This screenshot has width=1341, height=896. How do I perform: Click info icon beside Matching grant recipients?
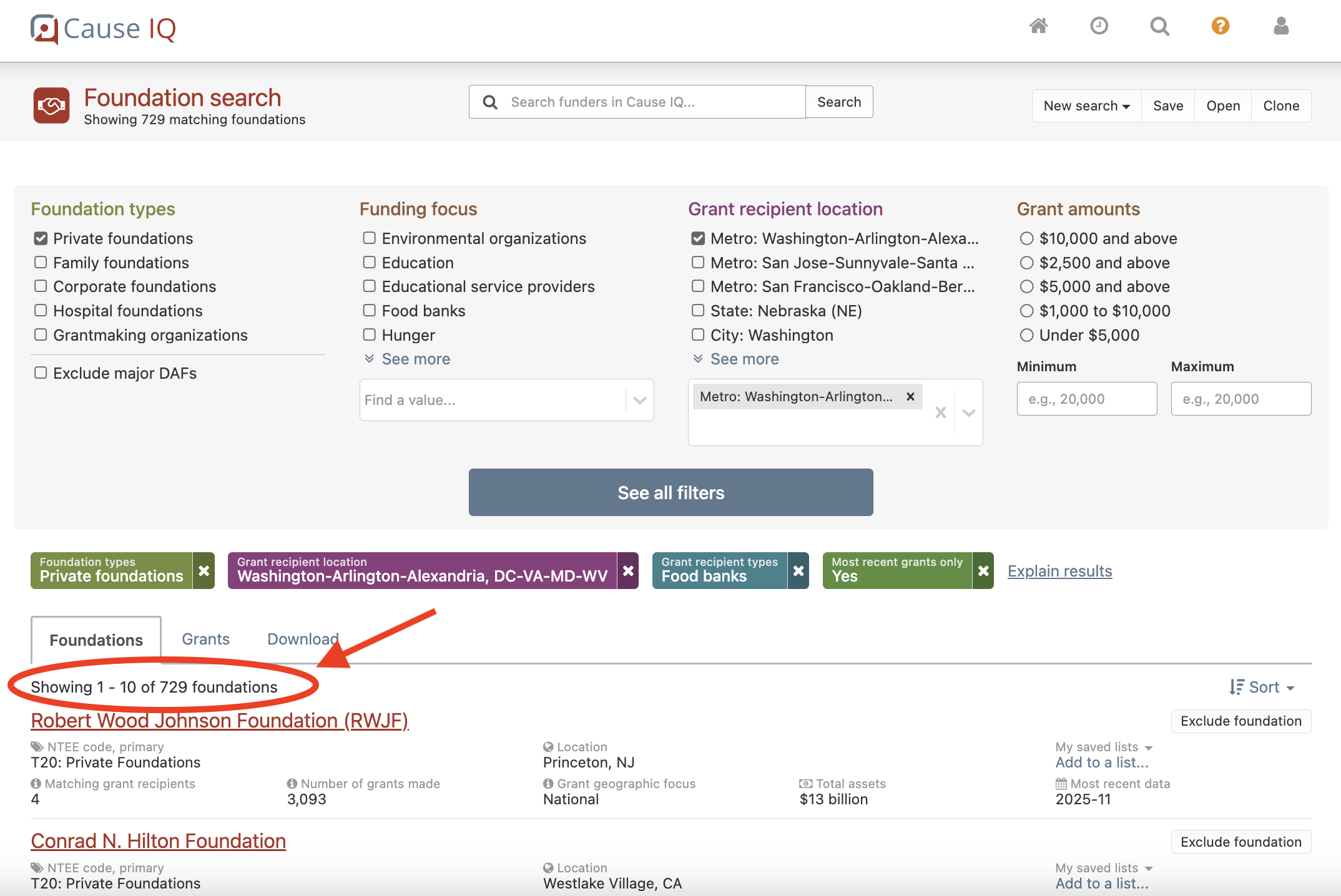pos(36,784)
